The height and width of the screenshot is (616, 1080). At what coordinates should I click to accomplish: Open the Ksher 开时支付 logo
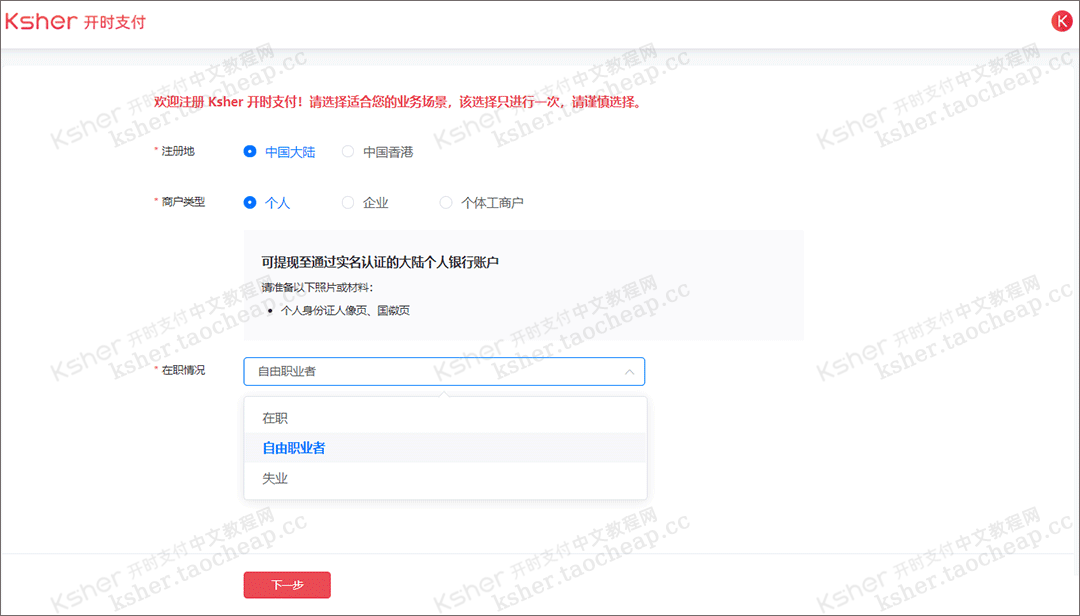click(x=75, y=21)
